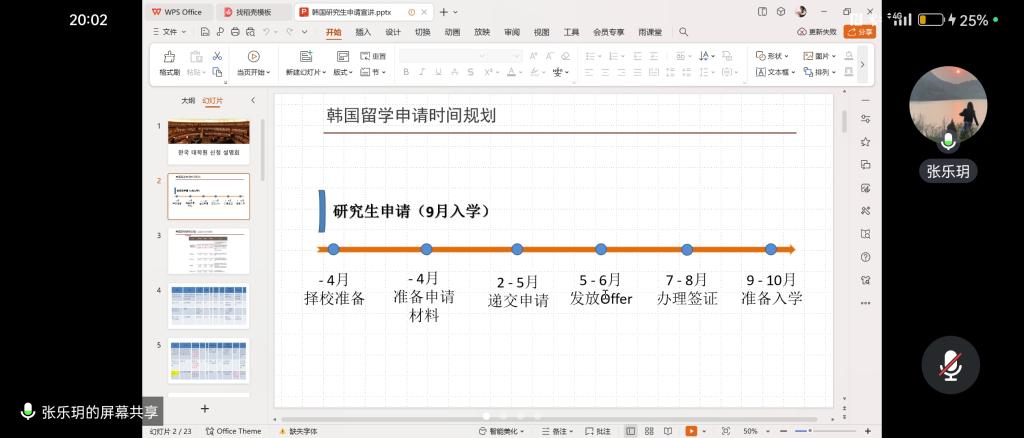Switch to the 大纲 outline tab

187,100
